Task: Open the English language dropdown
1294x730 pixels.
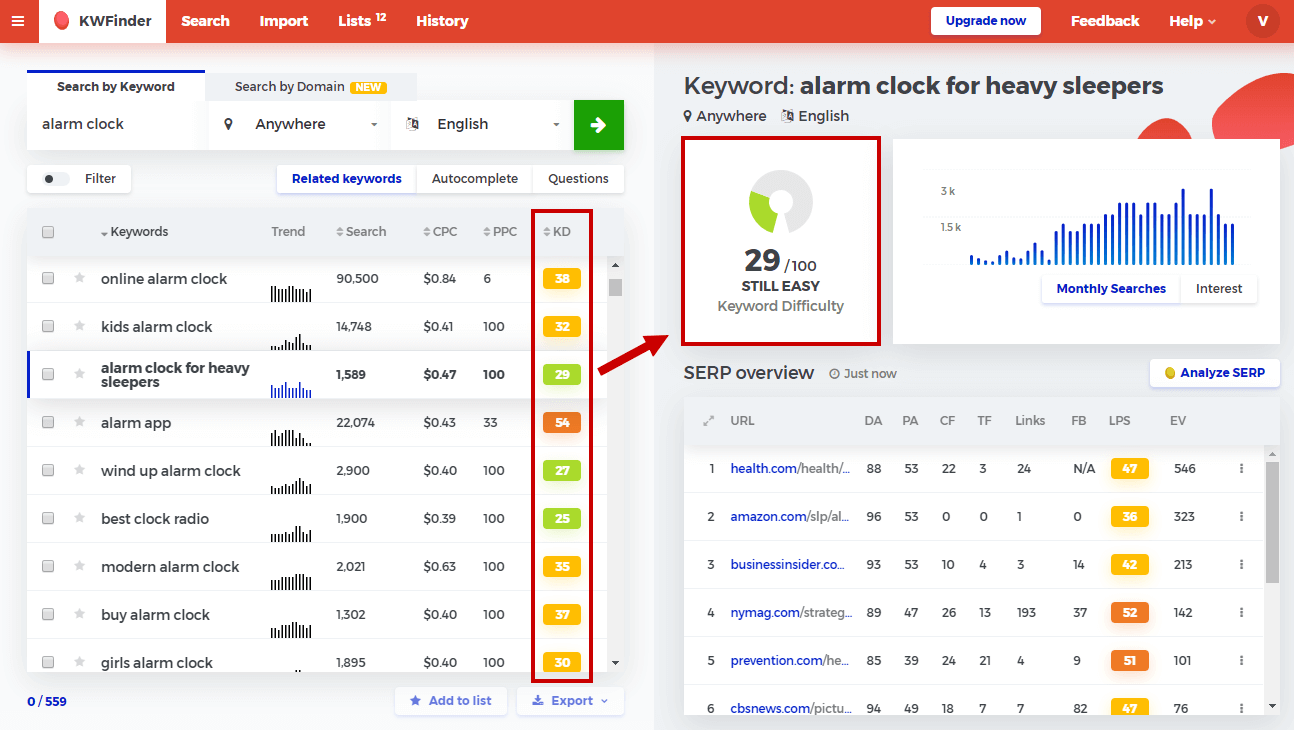Action: pos(482,125)
